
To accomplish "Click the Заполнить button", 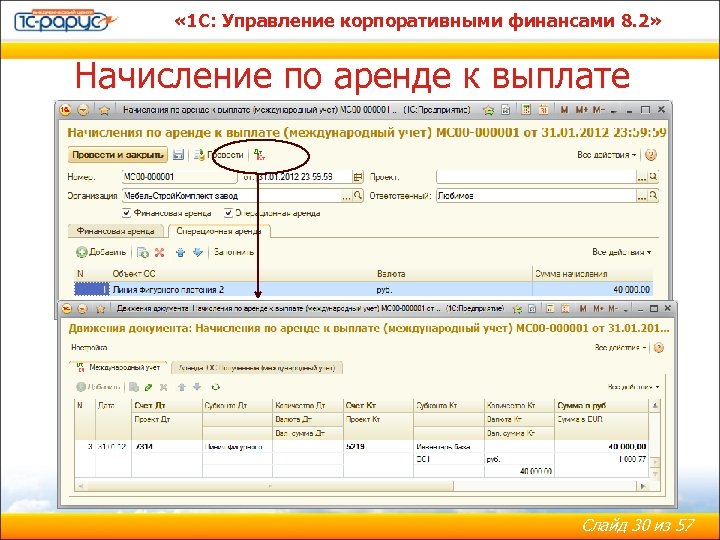I will [x=234, y=252].
